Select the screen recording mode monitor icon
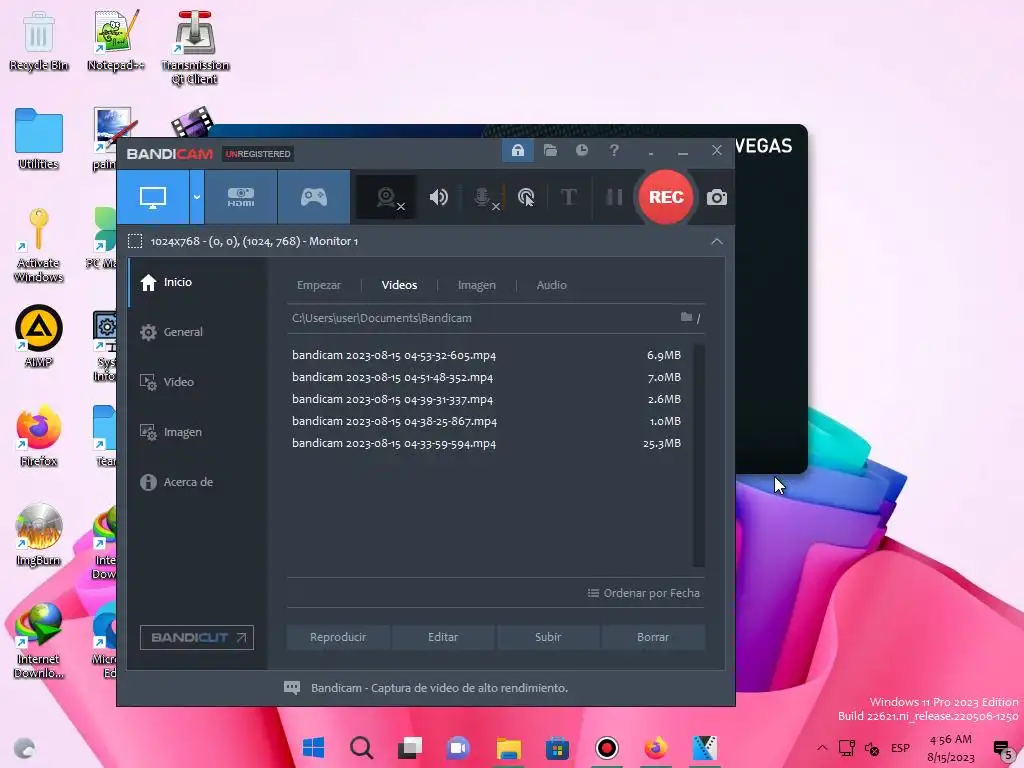 (153, 197)
